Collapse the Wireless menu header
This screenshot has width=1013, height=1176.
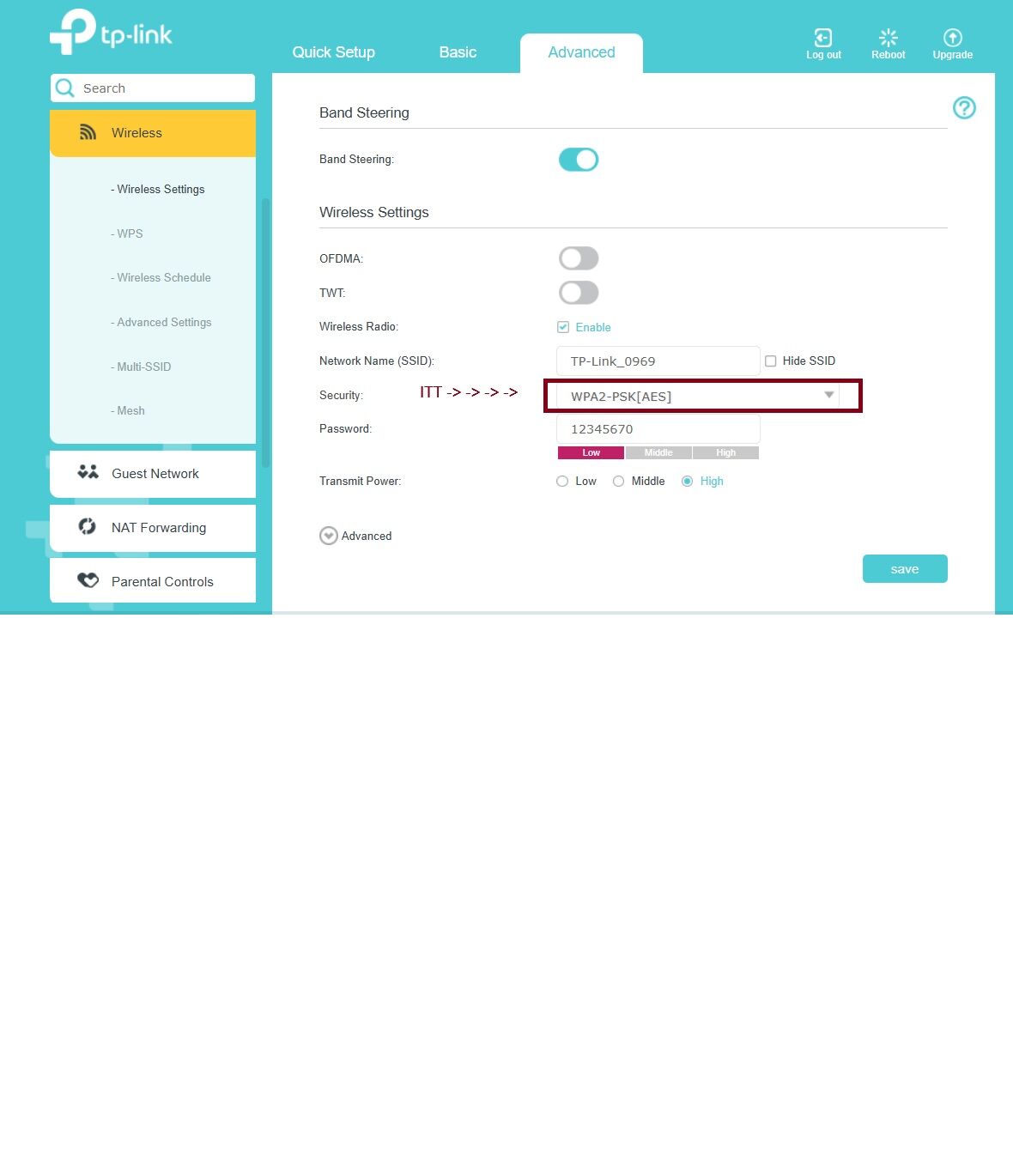[x=153, y=133]
